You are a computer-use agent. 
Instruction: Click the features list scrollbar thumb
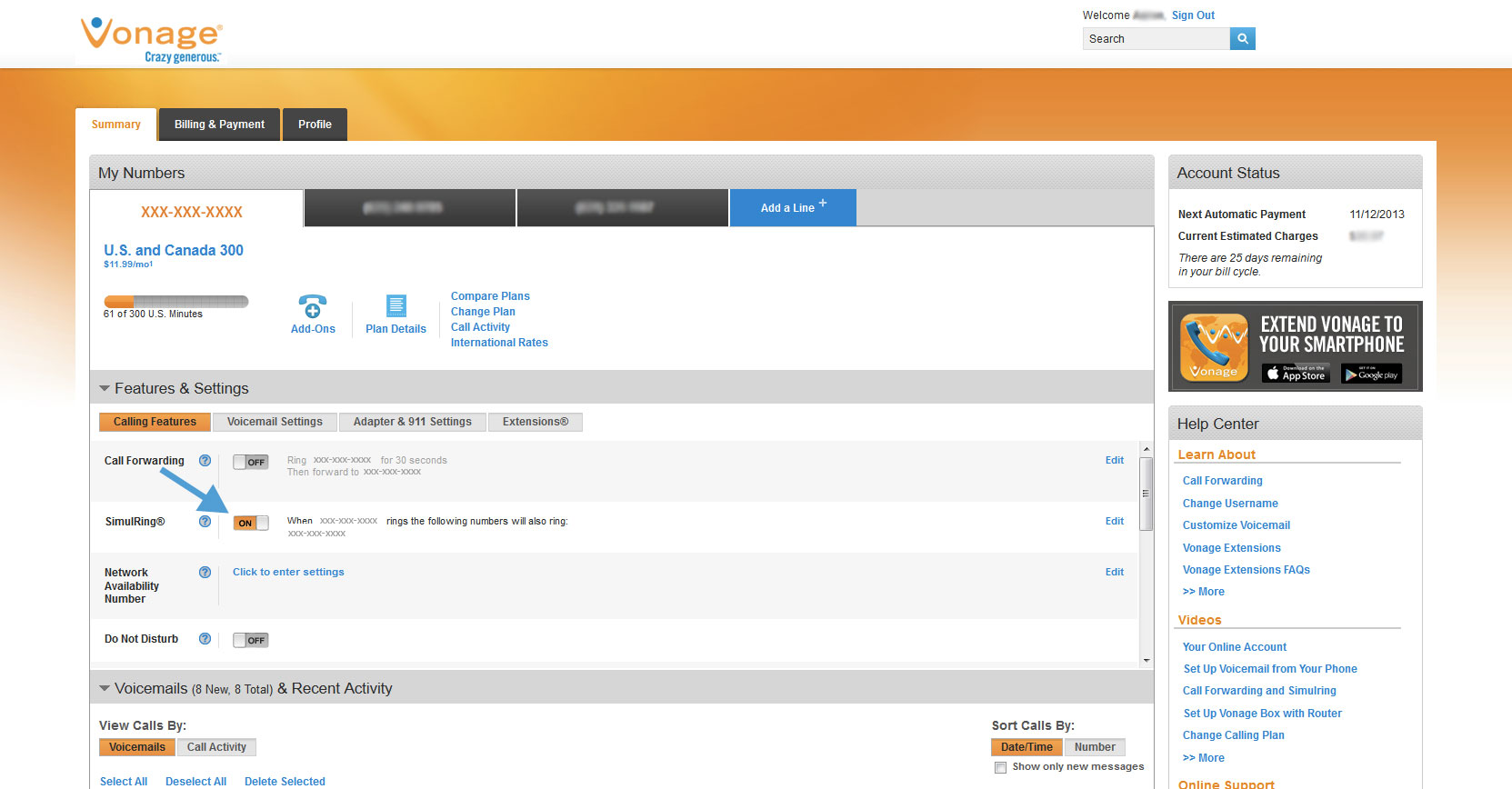1147,494
